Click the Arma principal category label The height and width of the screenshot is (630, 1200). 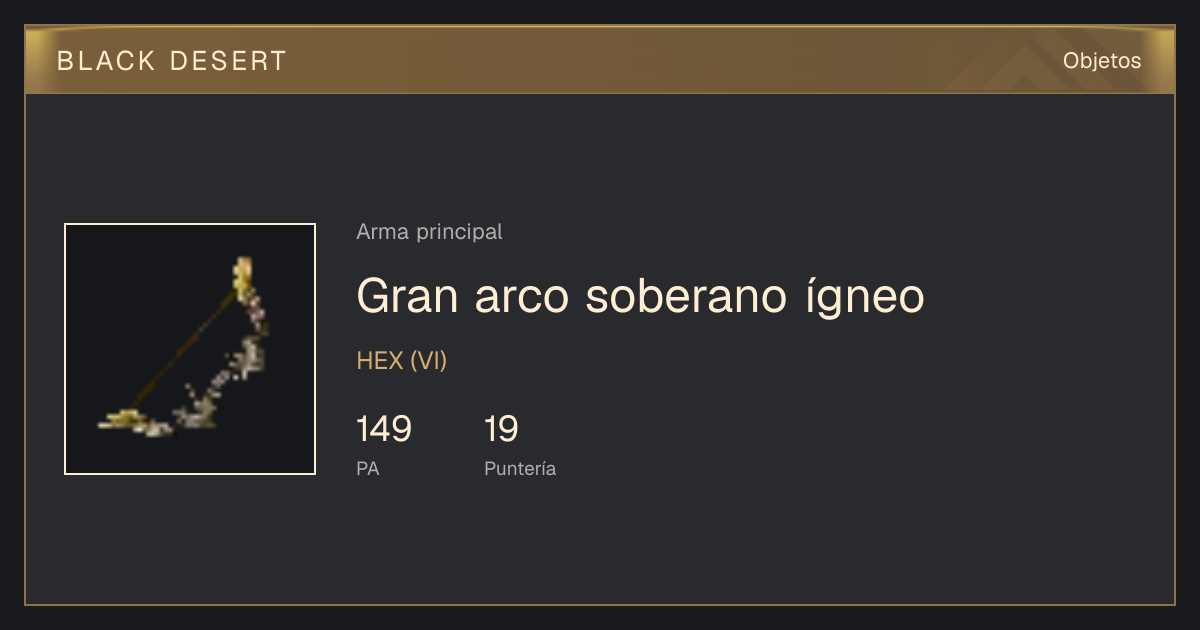click(x=429, y=232)
